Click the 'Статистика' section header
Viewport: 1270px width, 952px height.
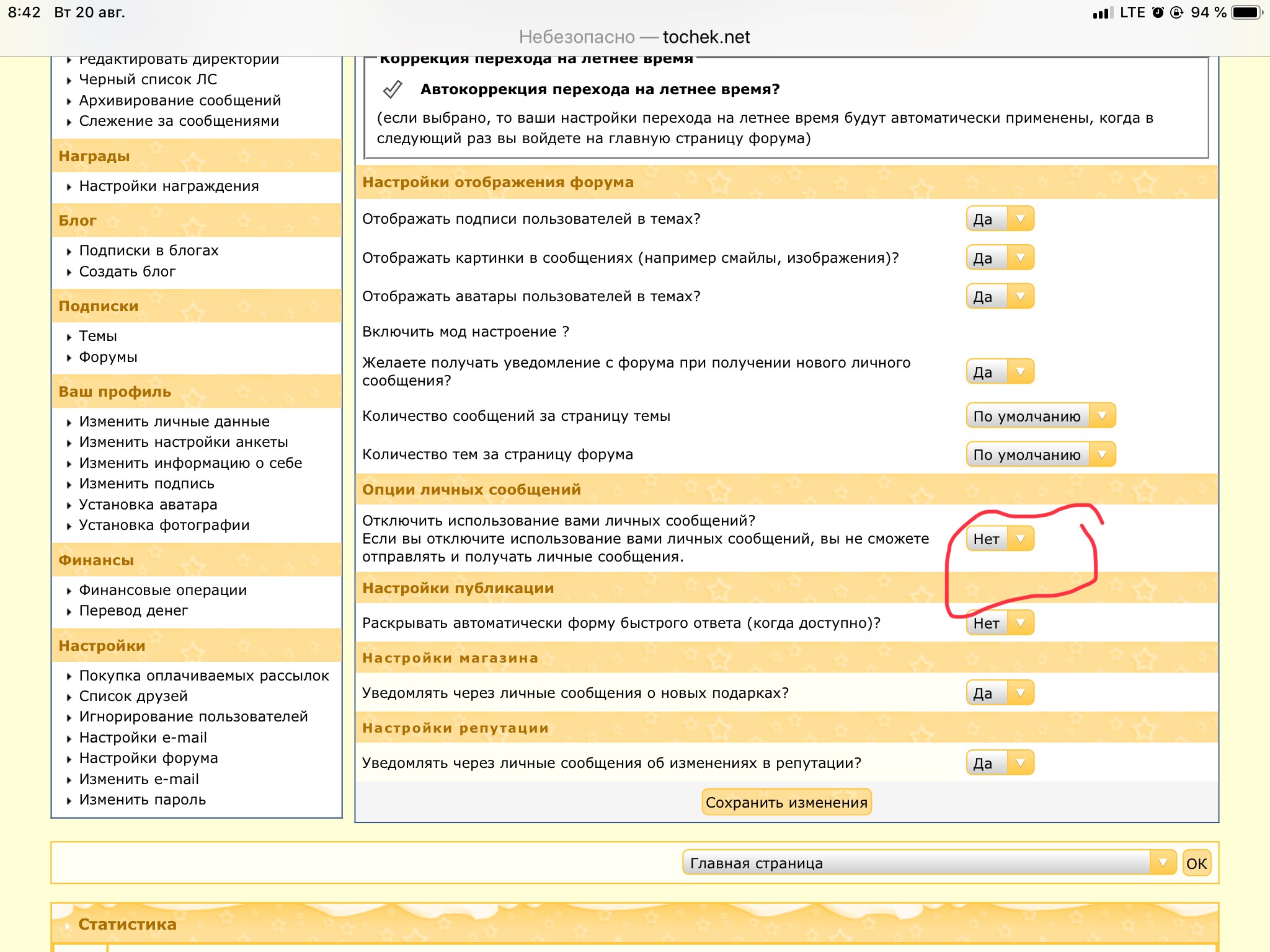127,924
